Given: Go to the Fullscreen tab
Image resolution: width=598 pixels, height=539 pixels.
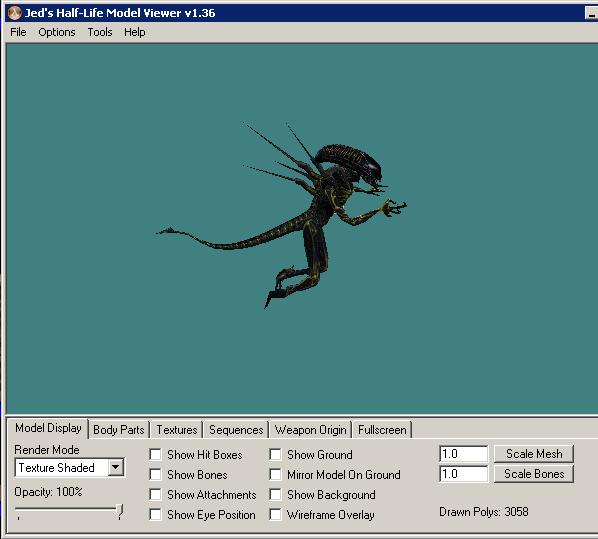Looking at the screenshot, I should [x=382, y=430].
